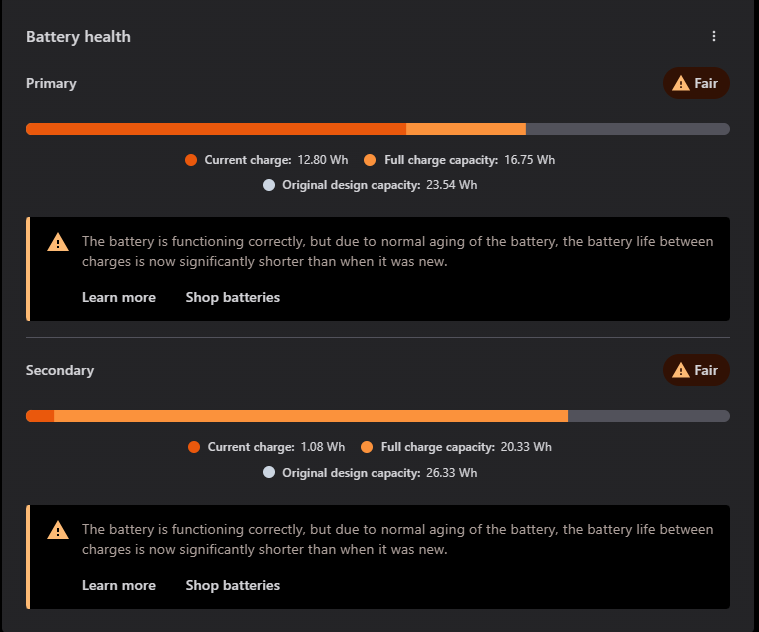Open Shop batteries under Primary battery
The width and height of the screenshot is (759, 632).
coord(232,297)
